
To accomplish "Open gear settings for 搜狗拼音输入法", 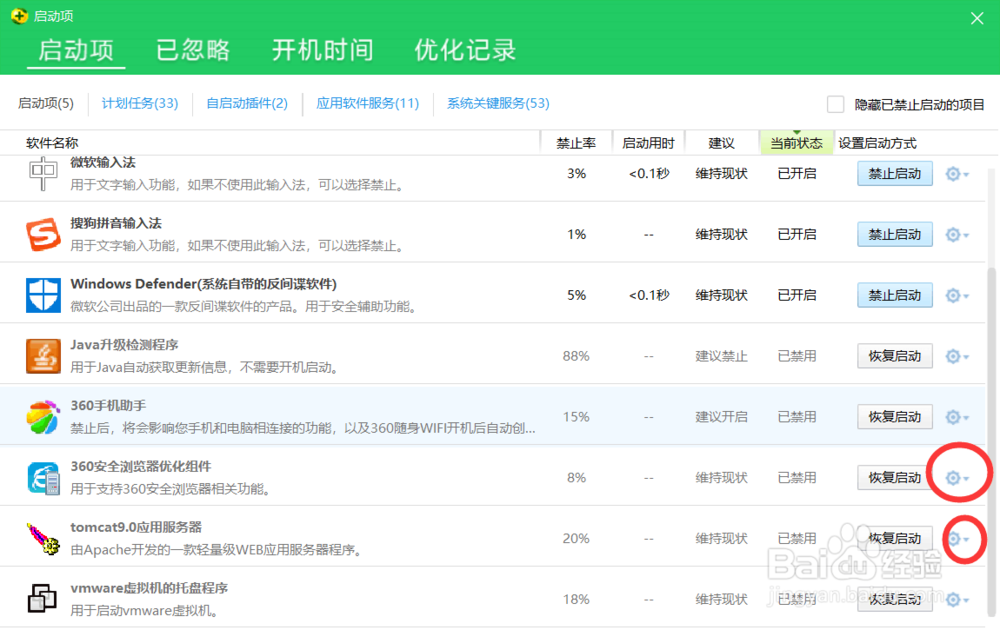I will 957,235.
